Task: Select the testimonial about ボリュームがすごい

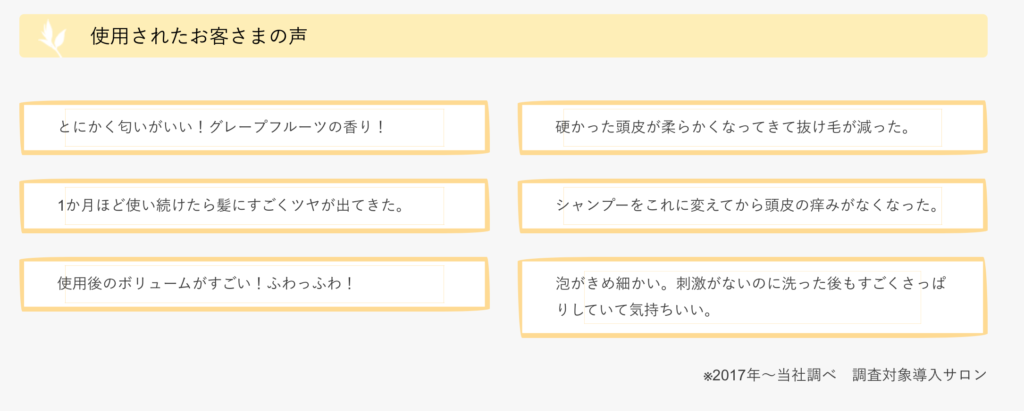Action: coord(255,284)
